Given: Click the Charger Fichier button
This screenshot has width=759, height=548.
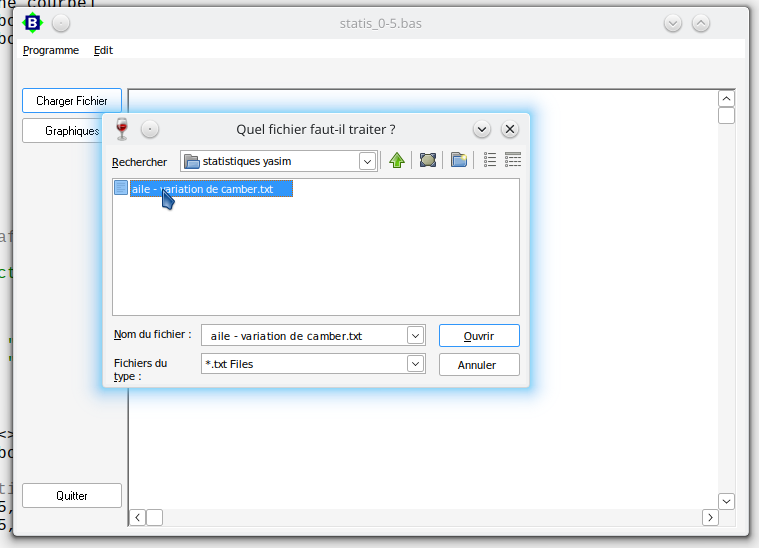Looking at the screenshot, I should point(72,101).
